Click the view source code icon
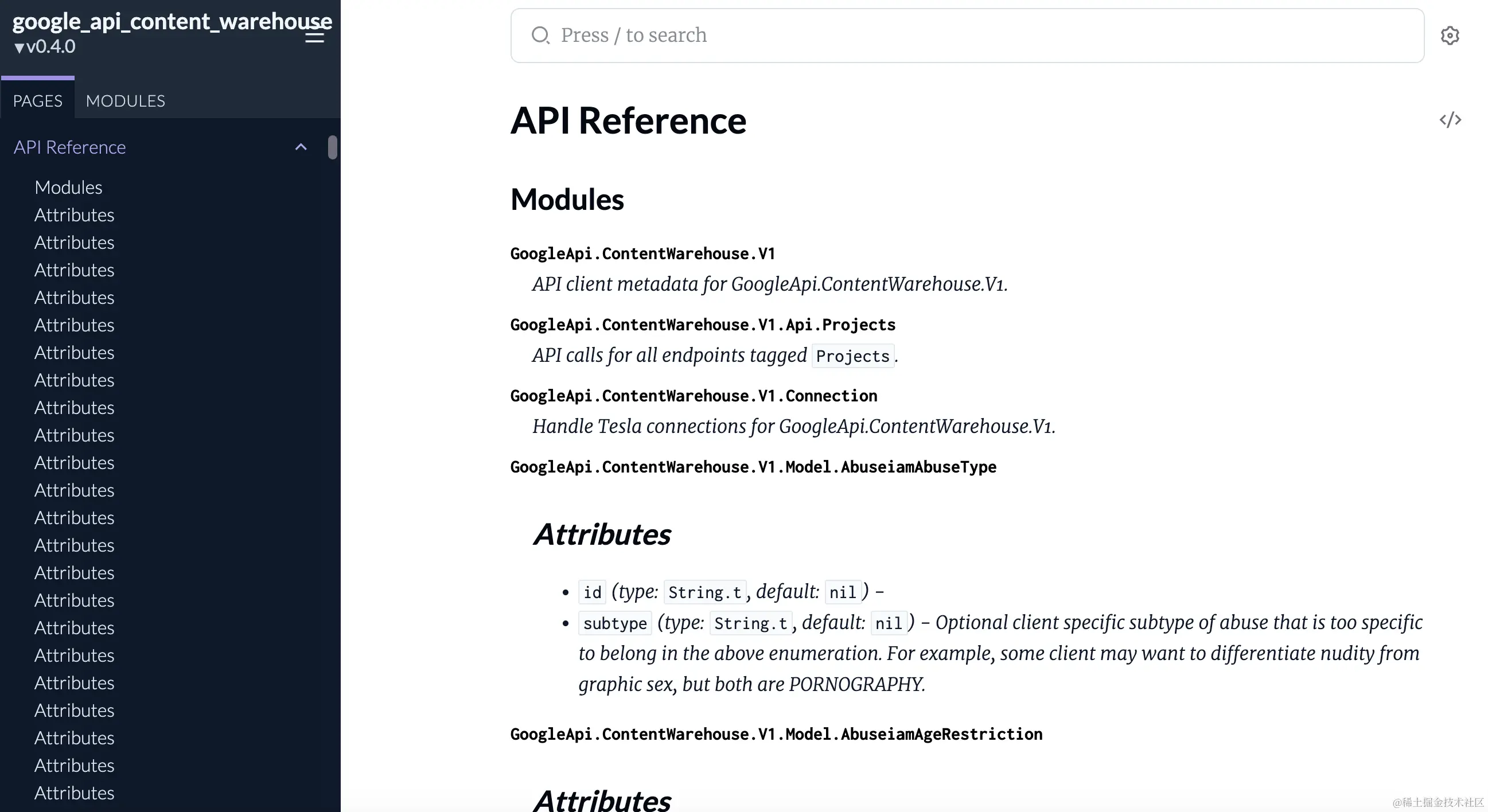The width and height of the screenshot is (1488, 812). (x=1451, y=120)
